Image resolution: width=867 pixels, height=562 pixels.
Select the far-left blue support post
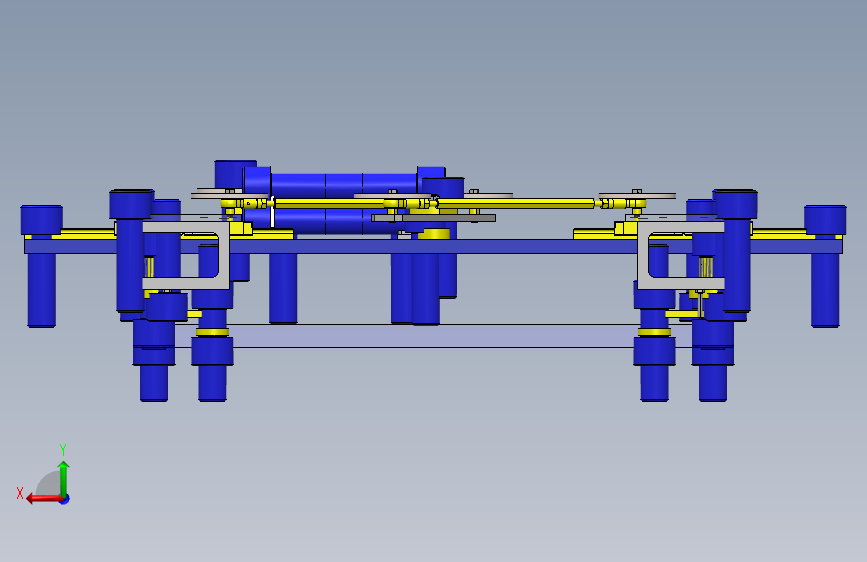click(x=41, y=267)
